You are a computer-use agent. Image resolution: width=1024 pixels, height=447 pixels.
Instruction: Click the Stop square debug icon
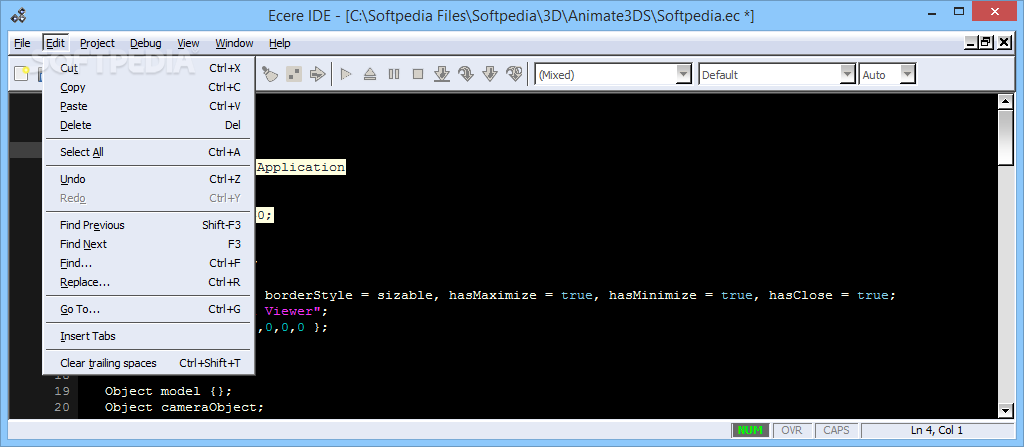point(418,74)
